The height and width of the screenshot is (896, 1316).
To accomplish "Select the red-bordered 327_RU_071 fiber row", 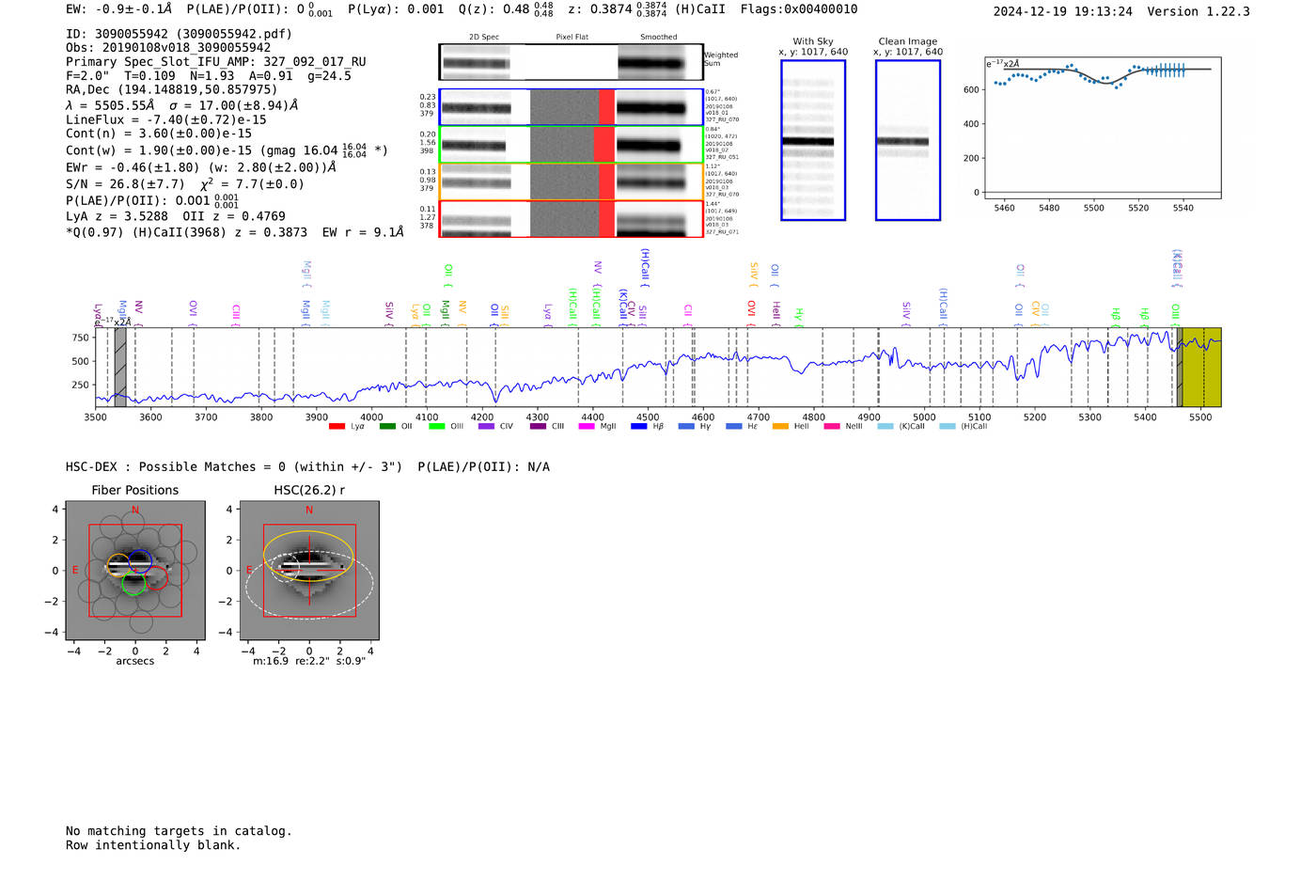I will point(571,219).
